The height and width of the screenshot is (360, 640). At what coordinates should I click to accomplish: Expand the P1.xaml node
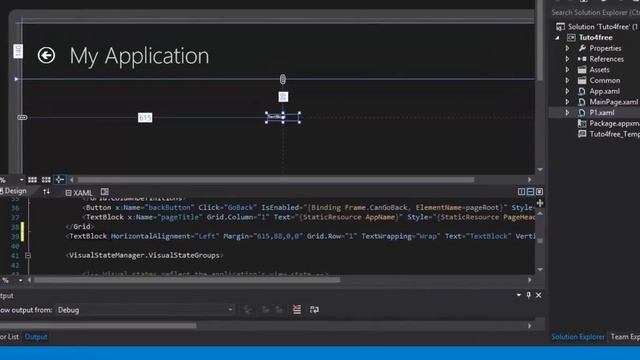pyautogui.click(x=567, y=113)
